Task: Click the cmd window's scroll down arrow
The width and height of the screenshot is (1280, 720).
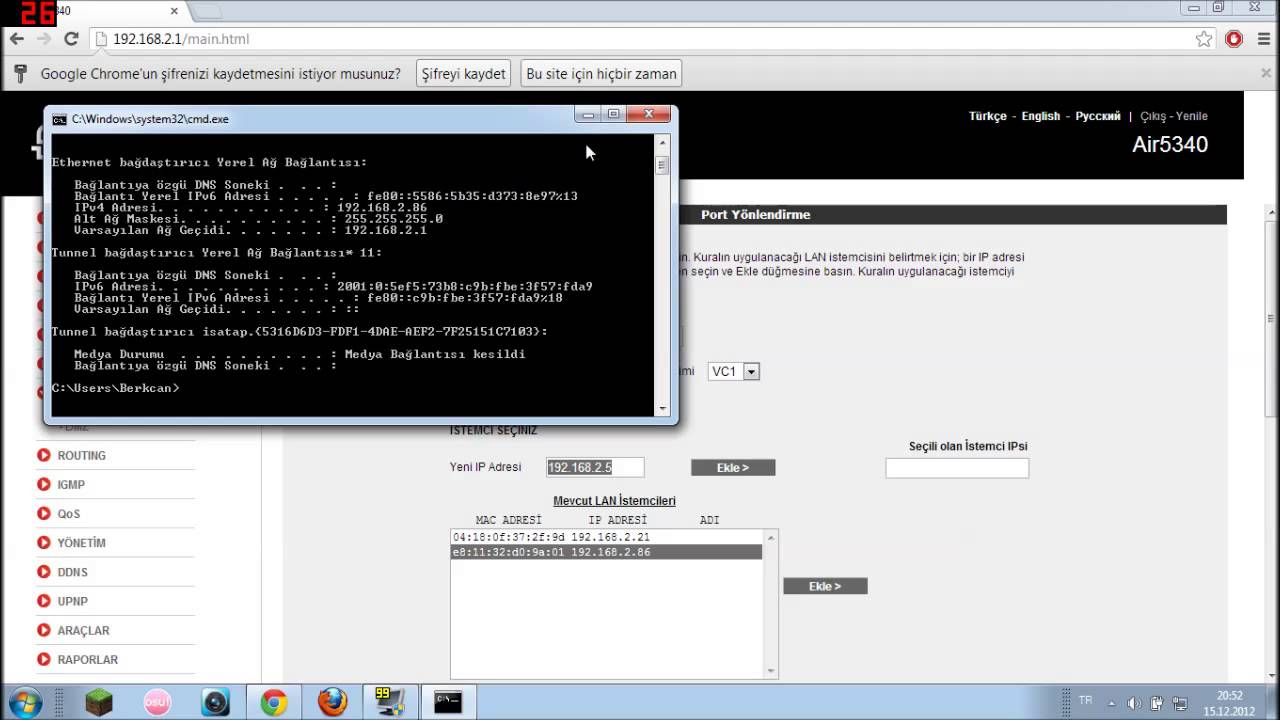Action: [662, 408]
